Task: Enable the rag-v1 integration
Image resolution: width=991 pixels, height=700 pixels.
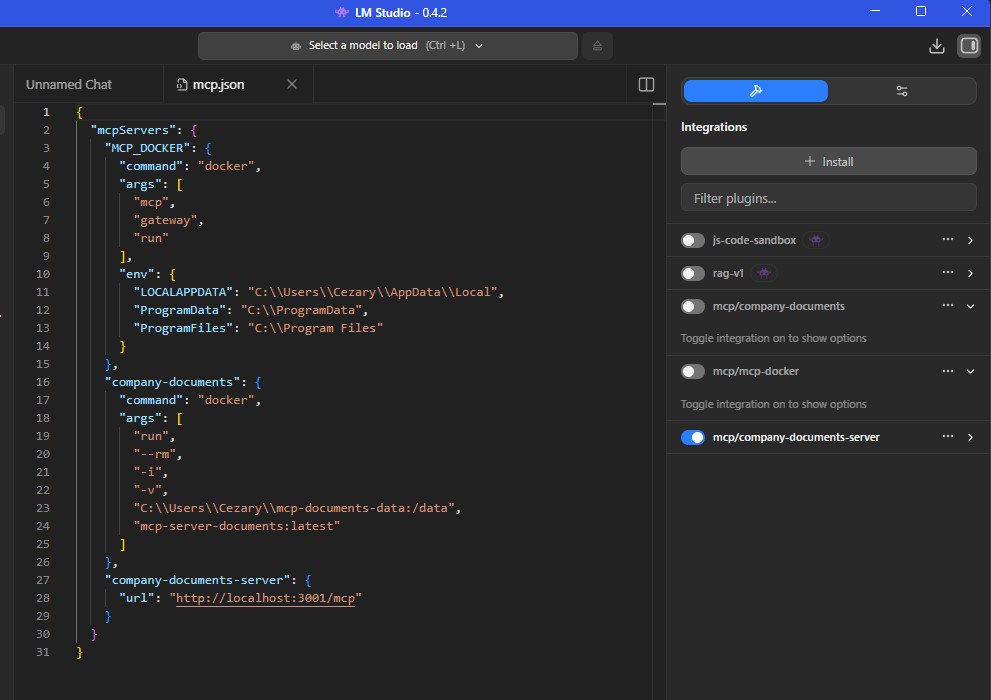Action: point(693,273)
